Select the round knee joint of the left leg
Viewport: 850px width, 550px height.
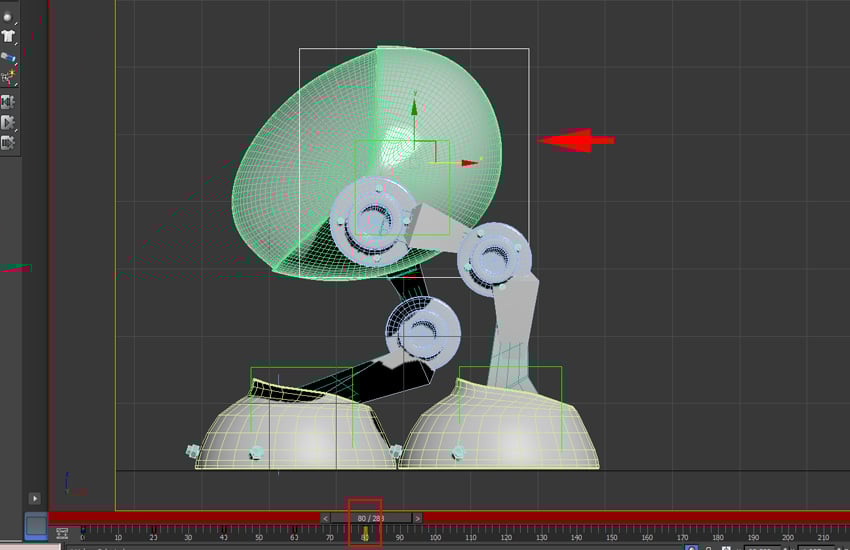[x=423, y=332]
